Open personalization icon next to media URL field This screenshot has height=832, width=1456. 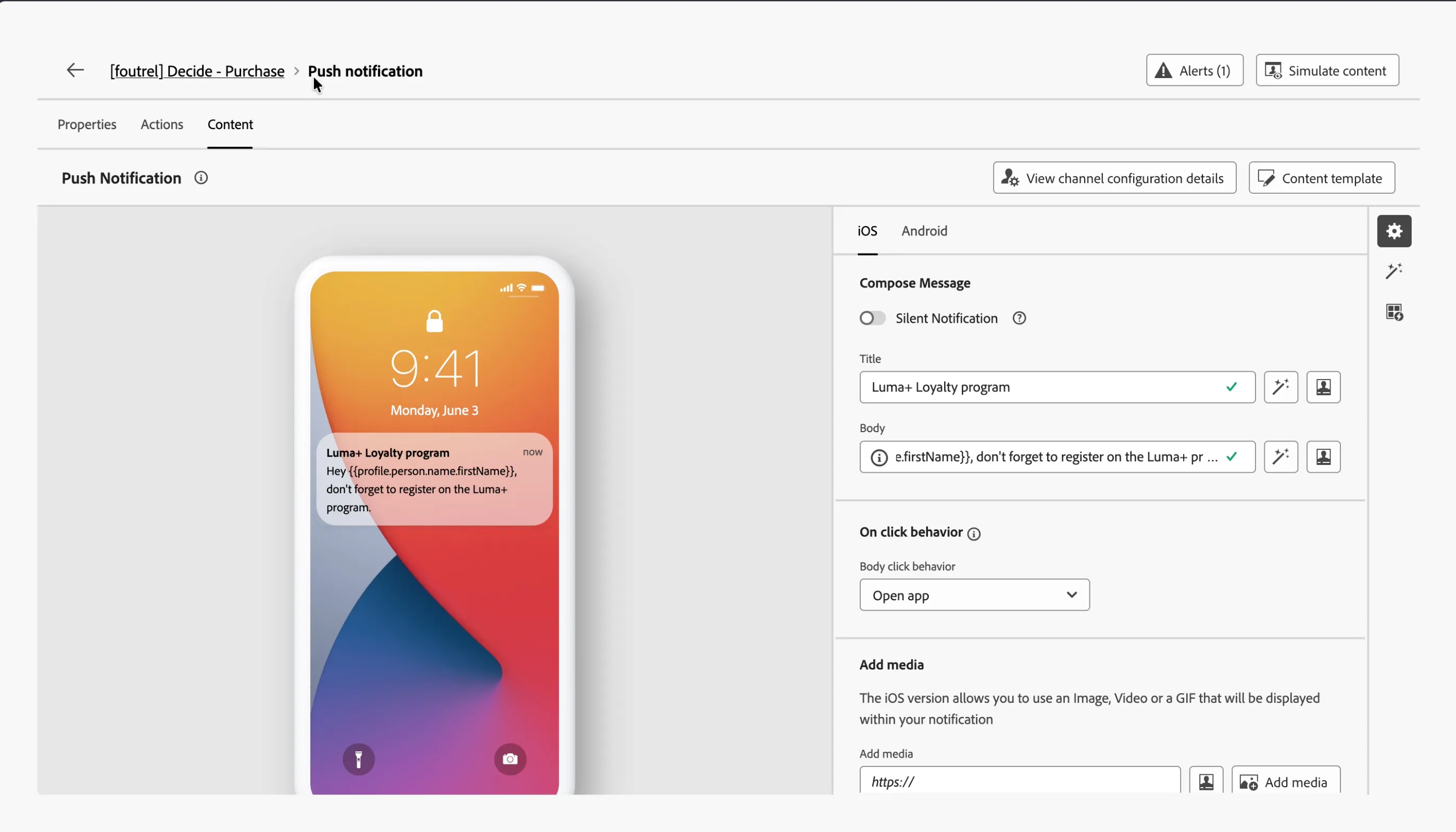click(1206, 781)
